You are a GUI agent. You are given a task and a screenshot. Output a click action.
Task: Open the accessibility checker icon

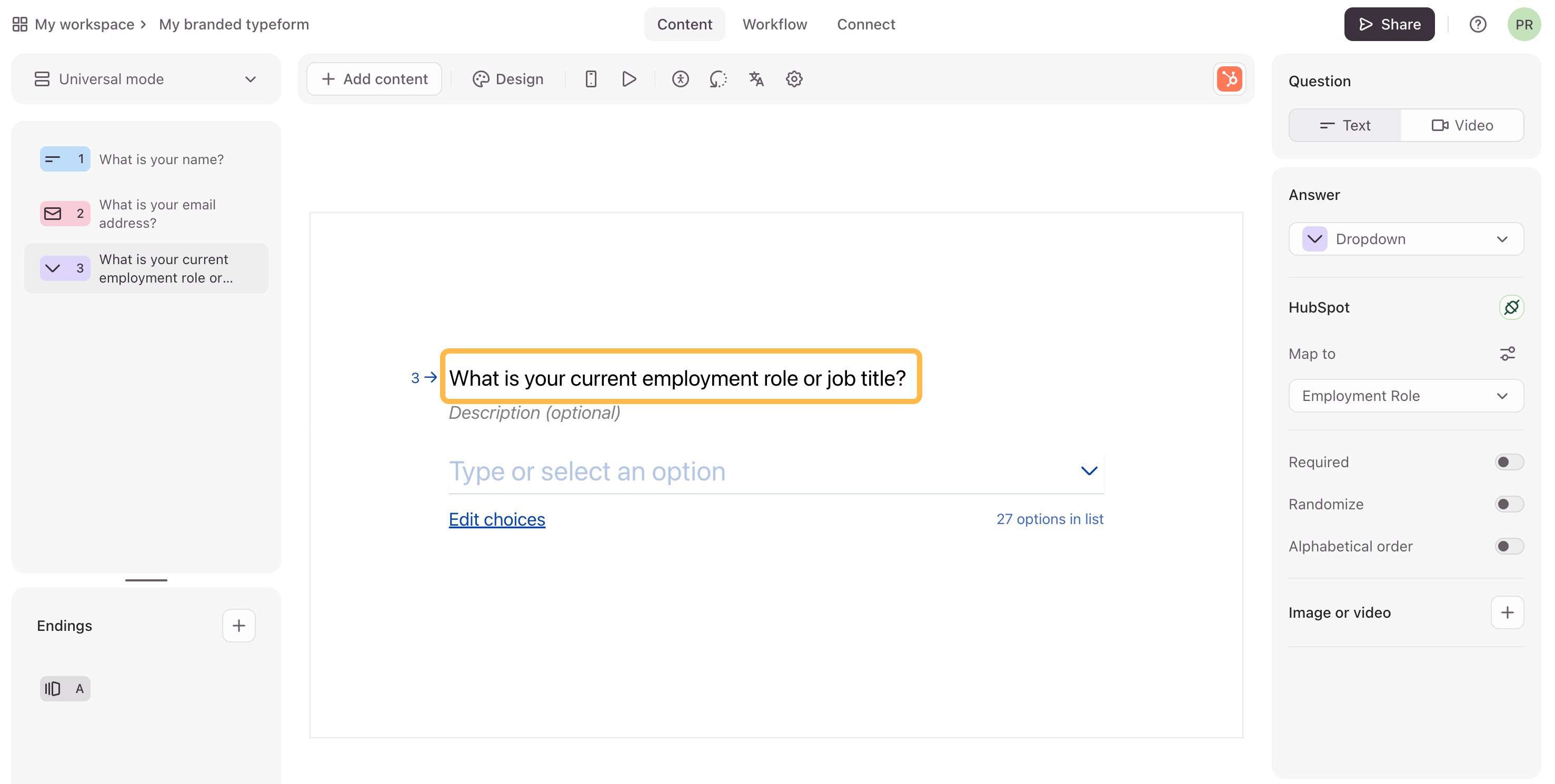[680, 79]
